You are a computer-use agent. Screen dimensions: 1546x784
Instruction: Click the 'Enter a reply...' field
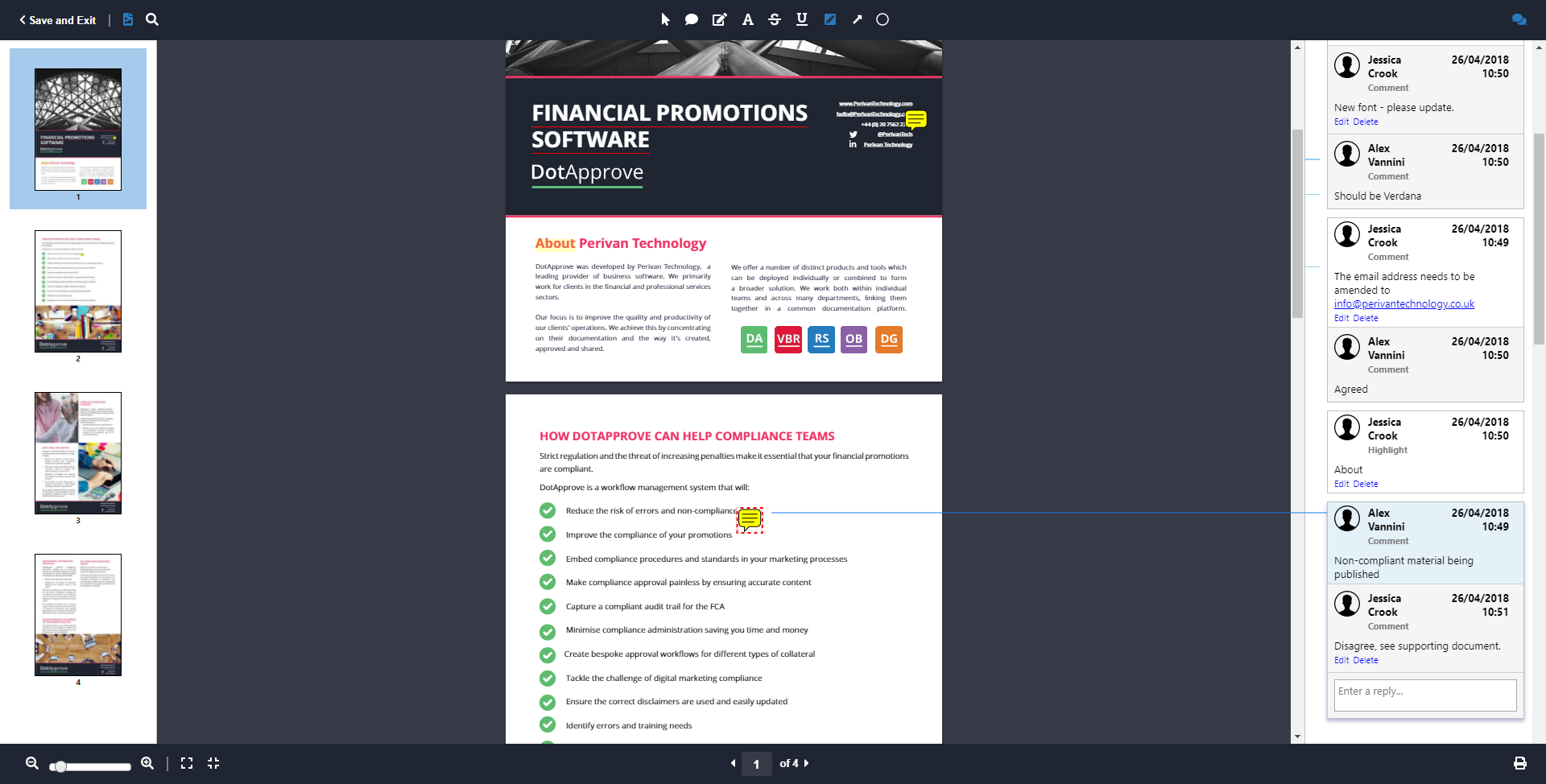click(x=1425, y=695)
